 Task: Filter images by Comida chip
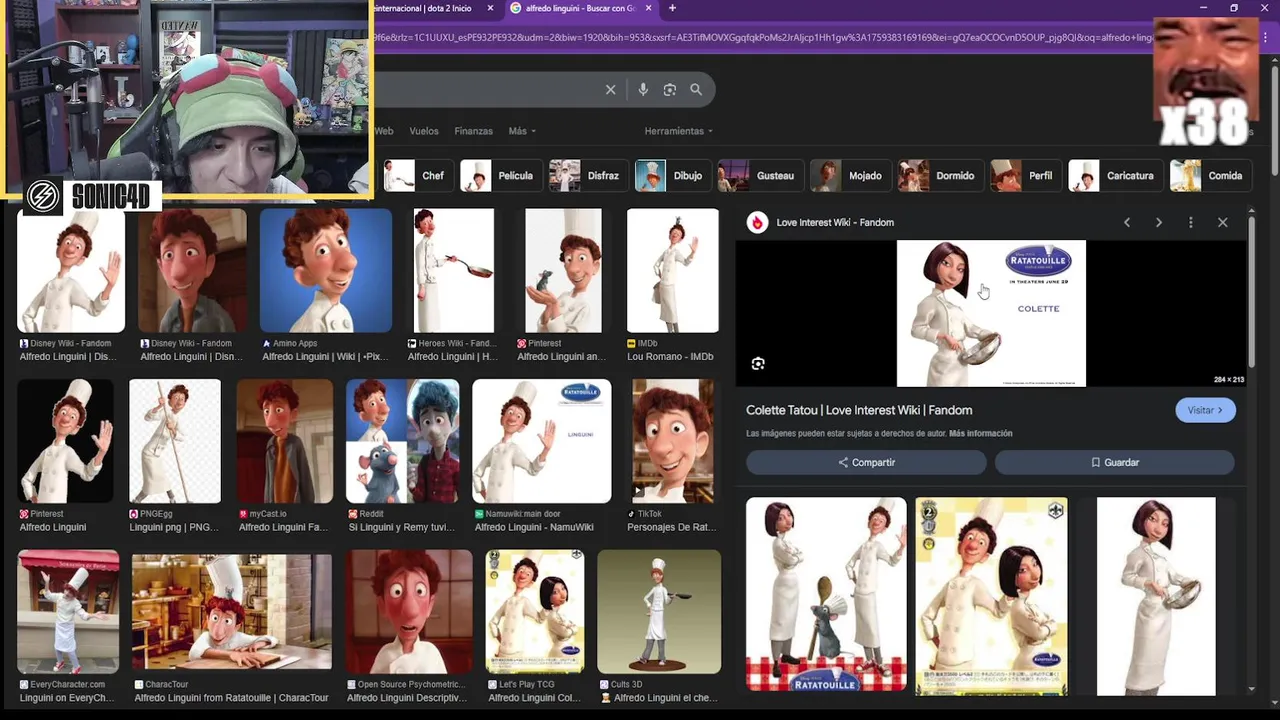coord(1211,176)
